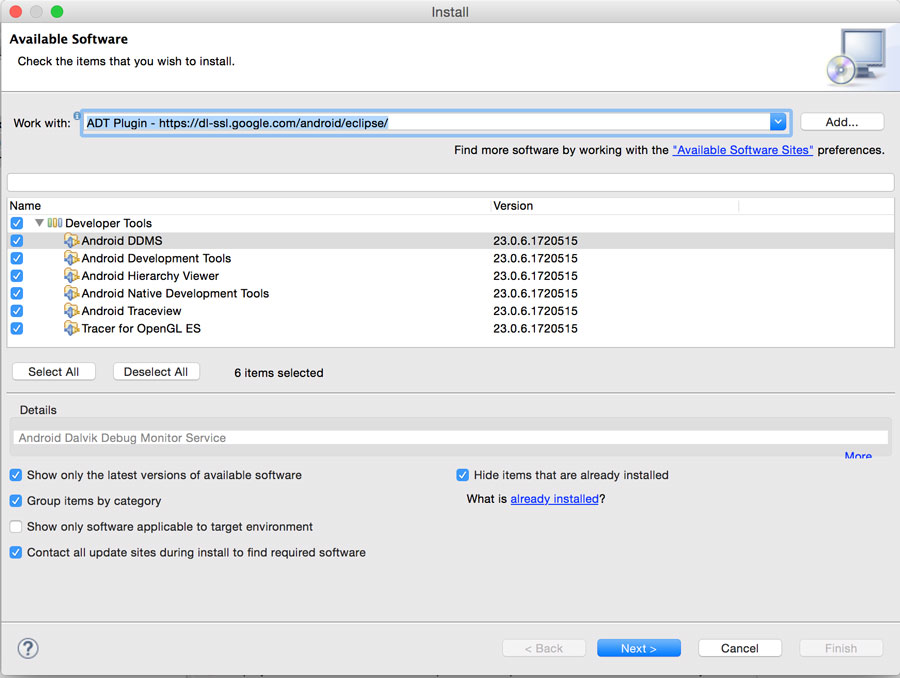This screenshot has height=678, width=900.
Task: Click the Select All button
Action: tap(53, 371)
